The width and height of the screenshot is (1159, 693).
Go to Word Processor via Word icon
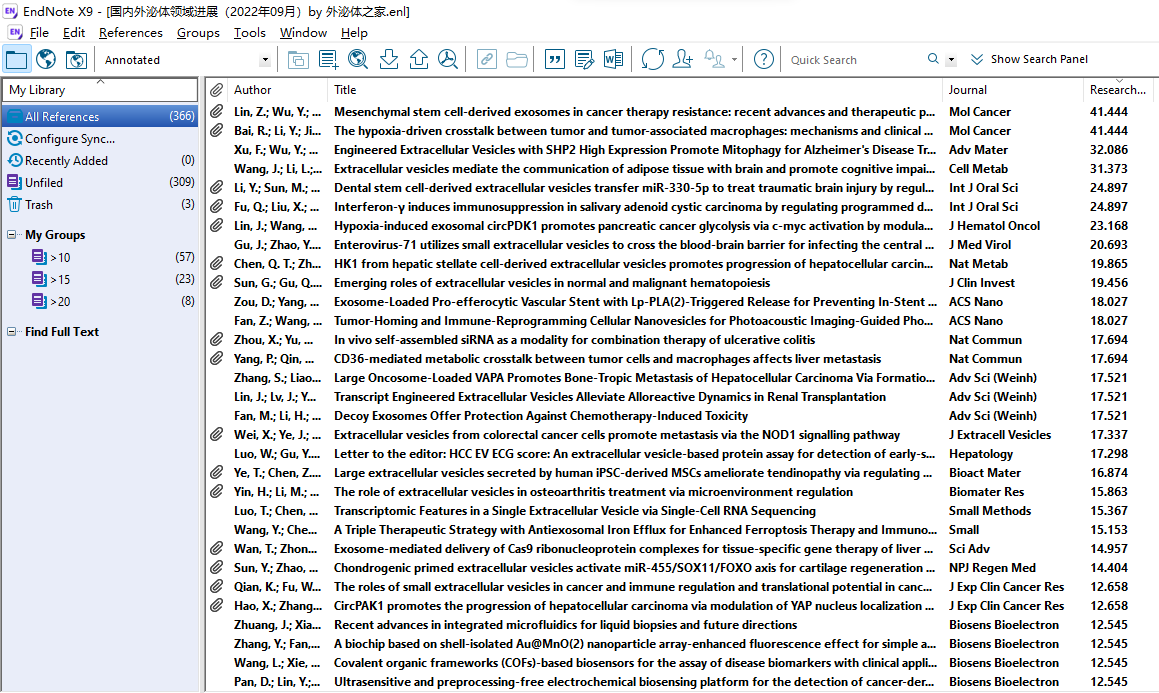614,59
